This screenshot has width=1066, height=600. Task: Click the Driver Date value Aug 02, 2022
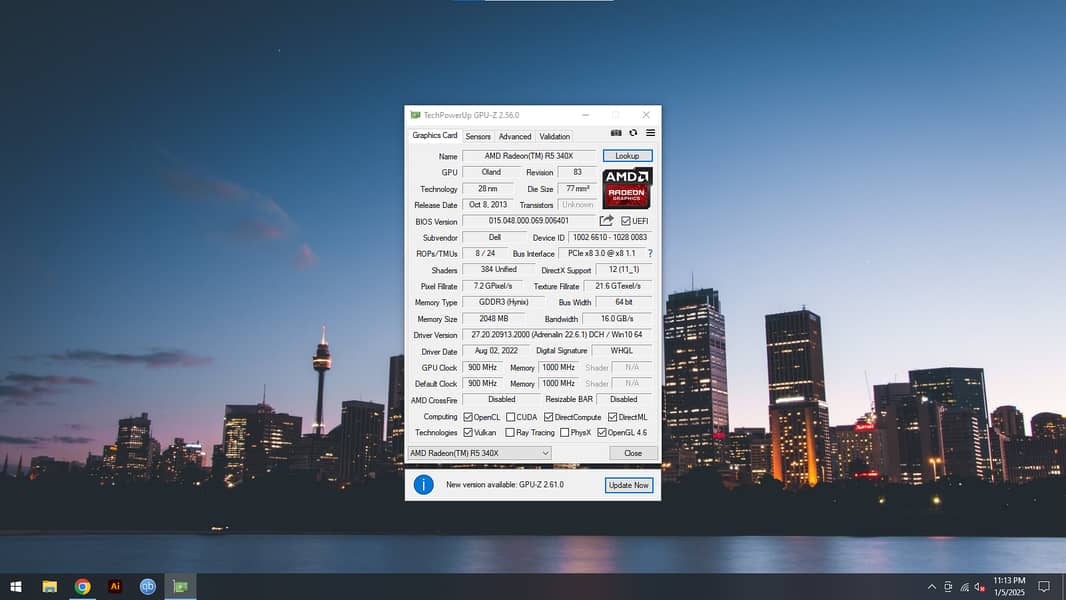click(496, 351)
